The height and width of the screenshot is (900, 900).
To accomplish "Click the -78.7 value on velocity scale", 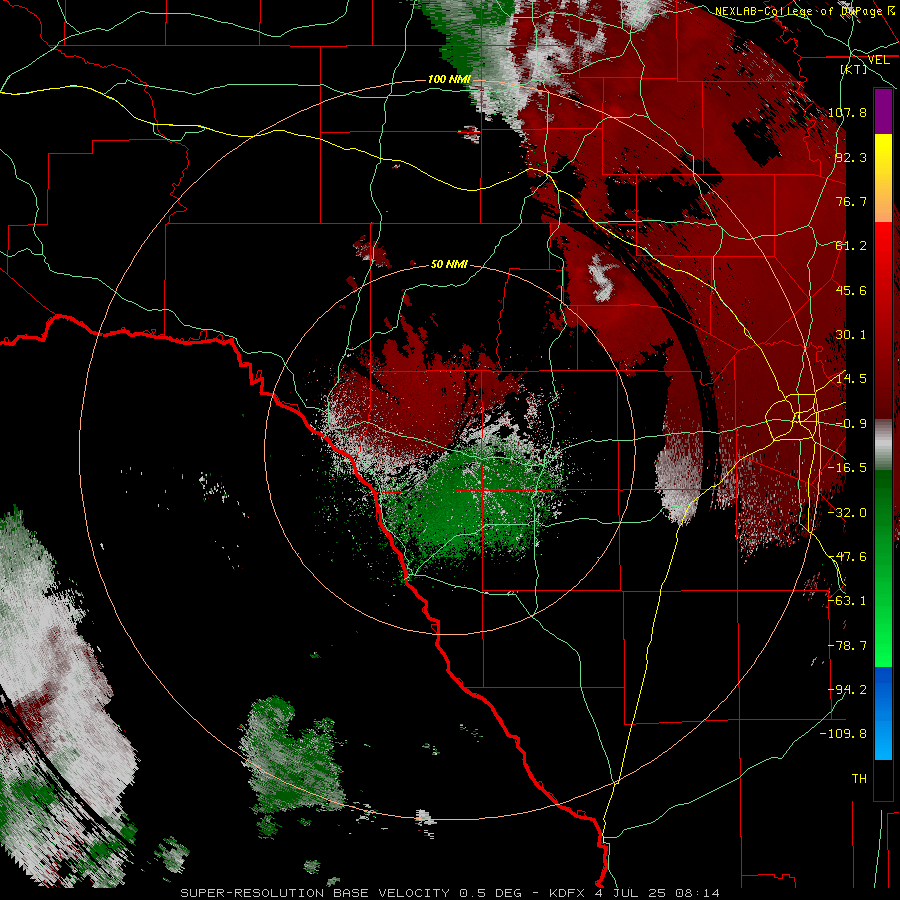I will (847, 646).
